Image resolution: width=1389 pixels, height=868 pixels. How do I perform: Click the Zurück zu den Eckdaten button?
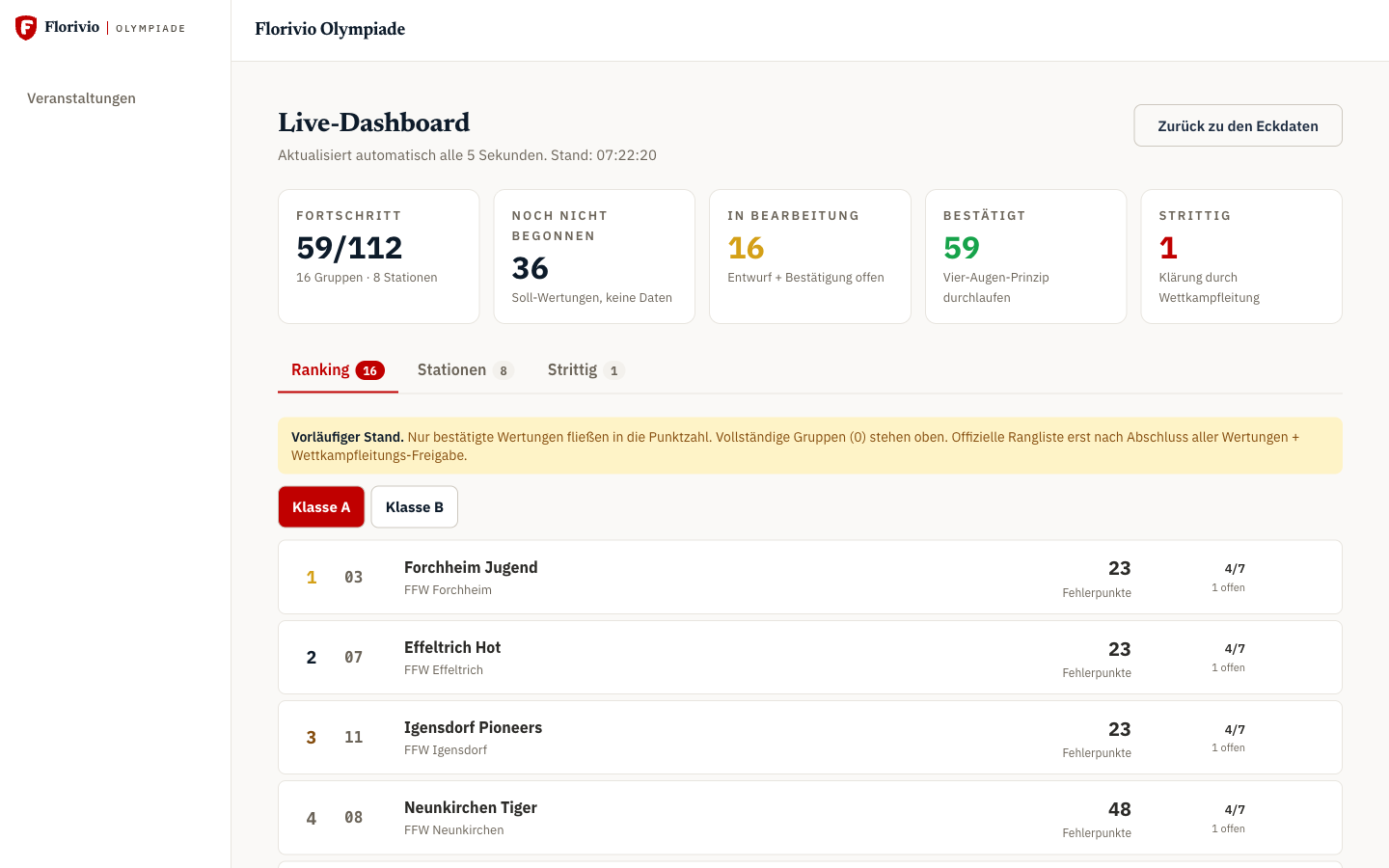pos(1238,125)
